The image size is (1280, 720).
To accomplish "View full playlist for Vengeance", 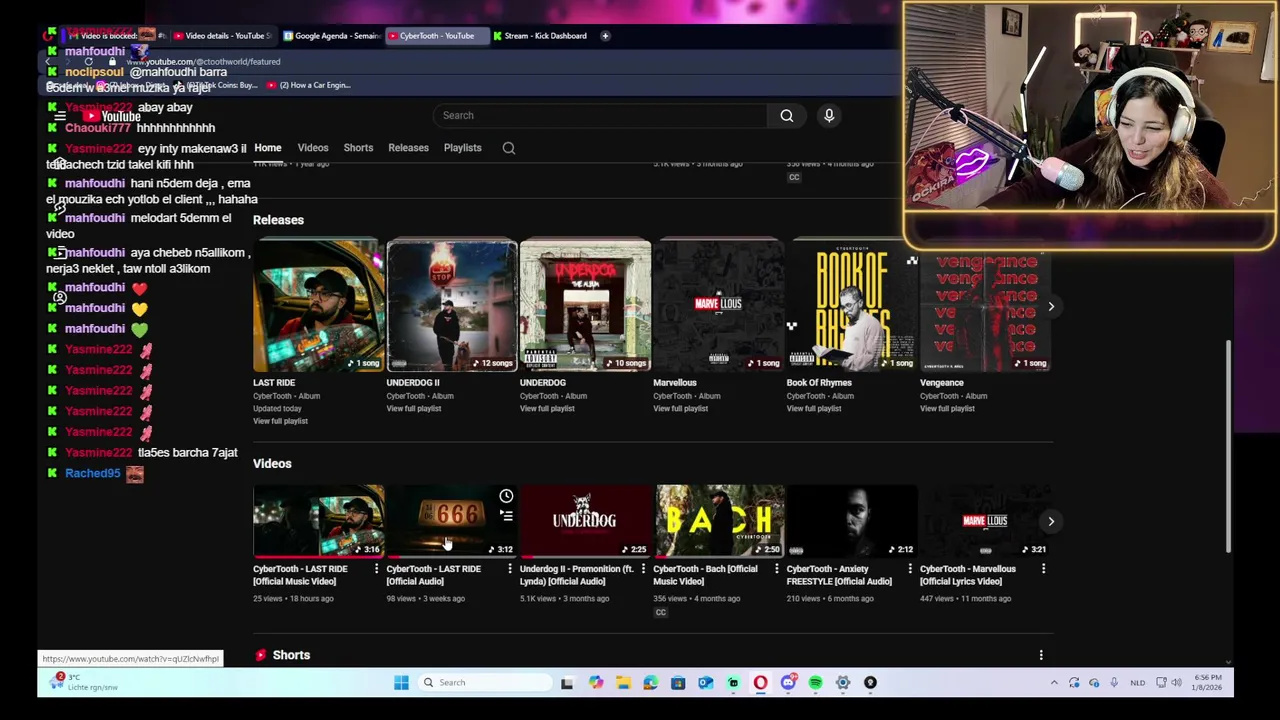I will (x=947, y=409).
